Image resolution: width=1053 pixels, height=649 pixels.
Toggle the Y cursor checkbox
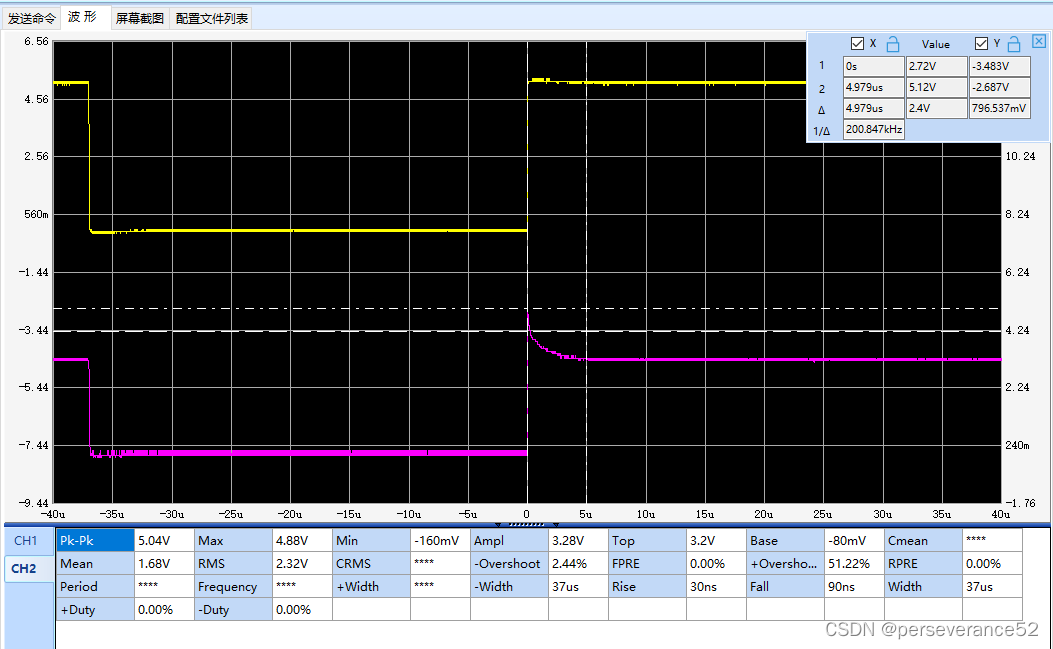(981, 44)
